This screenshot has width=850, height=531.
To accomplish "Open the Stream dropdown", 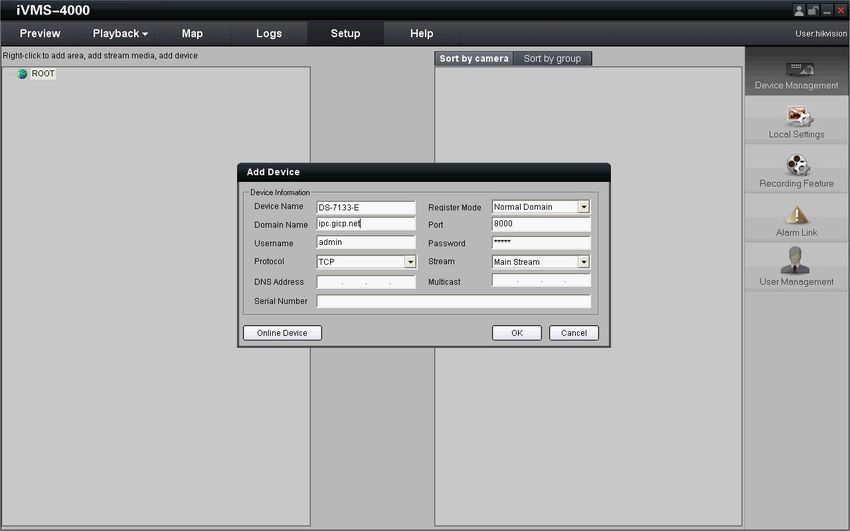I will [x=583, y=262].
